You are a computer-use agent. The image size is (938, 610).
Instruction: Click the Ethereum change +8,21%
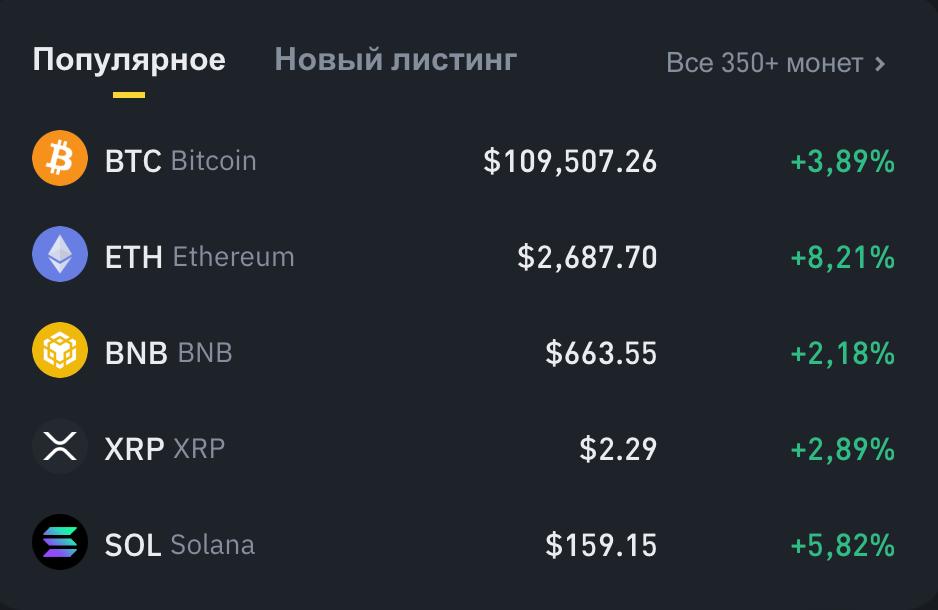[842, 257]
